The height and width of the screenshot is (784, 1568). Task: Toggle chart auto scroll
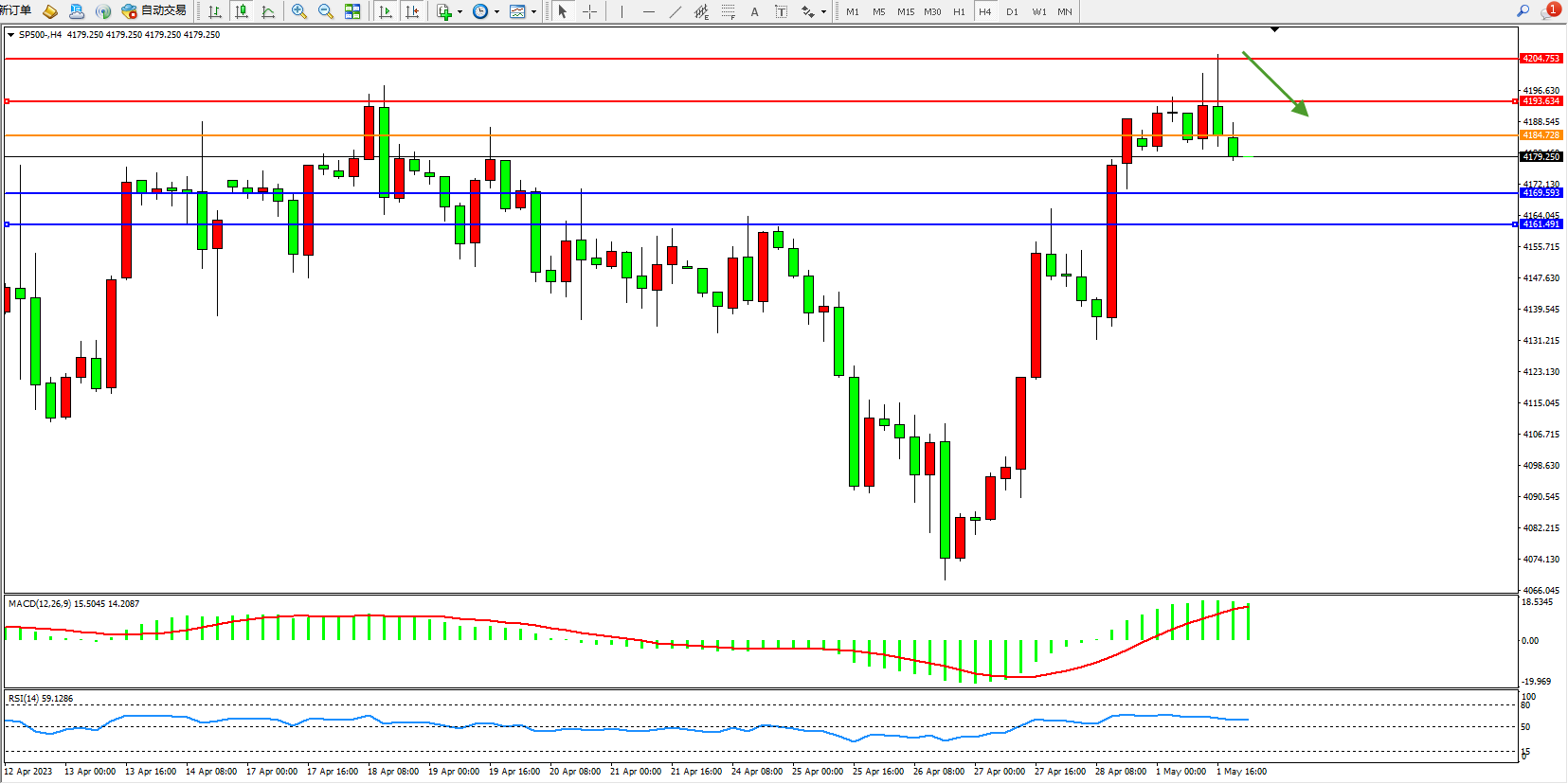pos(385,11)
